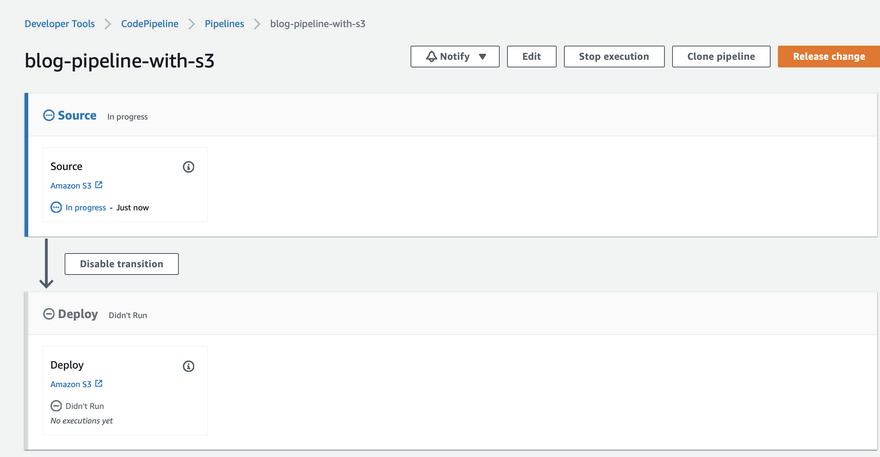Click external link icon in Source action

[99, 185]
